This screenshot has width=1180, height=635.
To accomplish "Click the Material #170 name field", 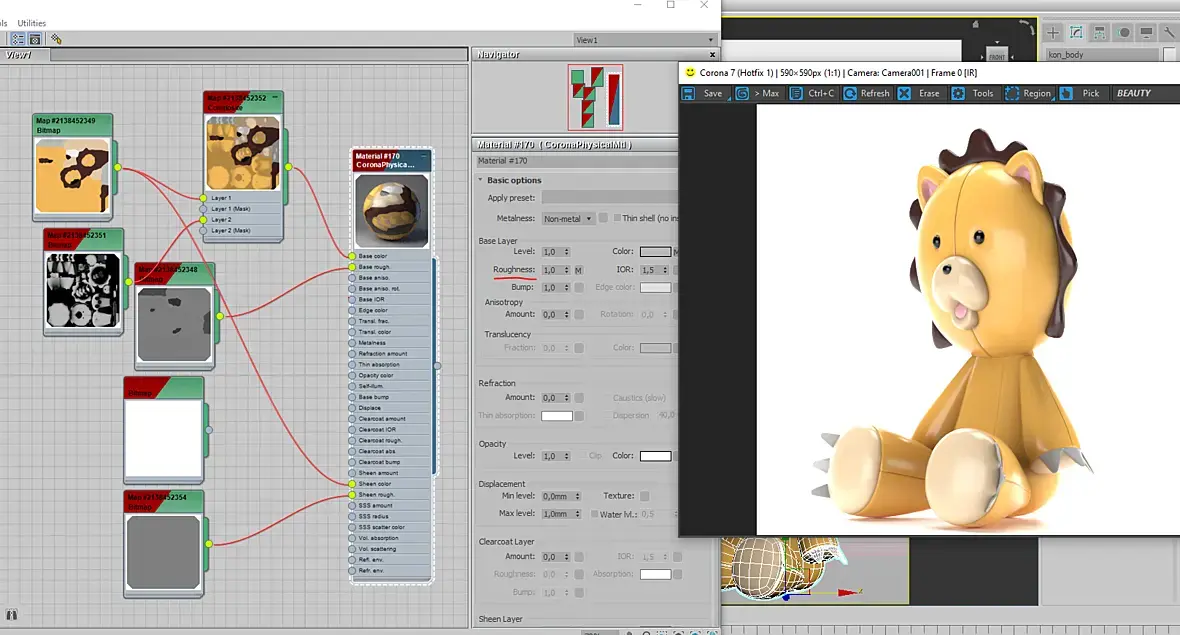I will [x=576, y=161].
